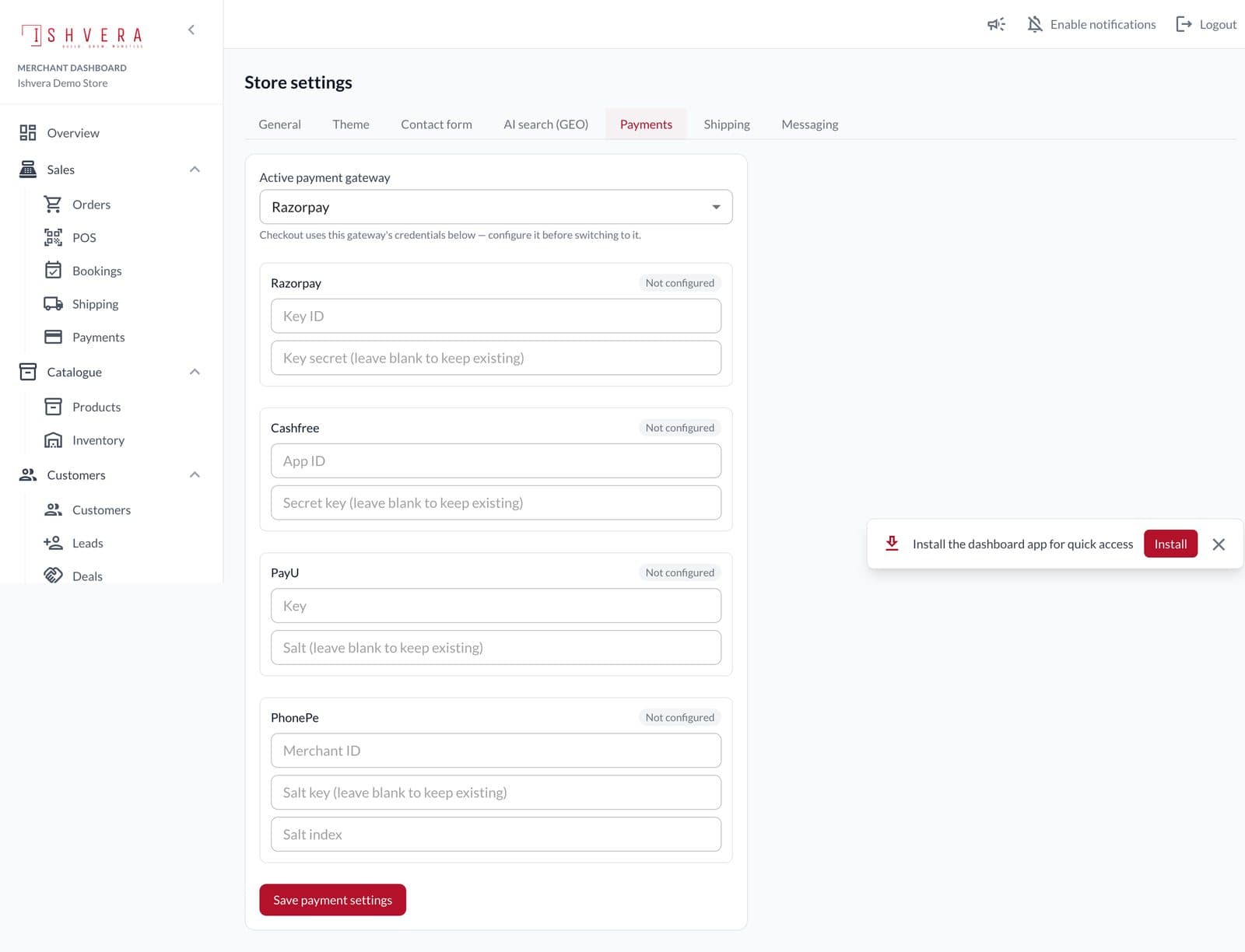Screen dimensions: 1245x952
Task: Collapse the Sales section chevron
Action: tap(195, 170)
